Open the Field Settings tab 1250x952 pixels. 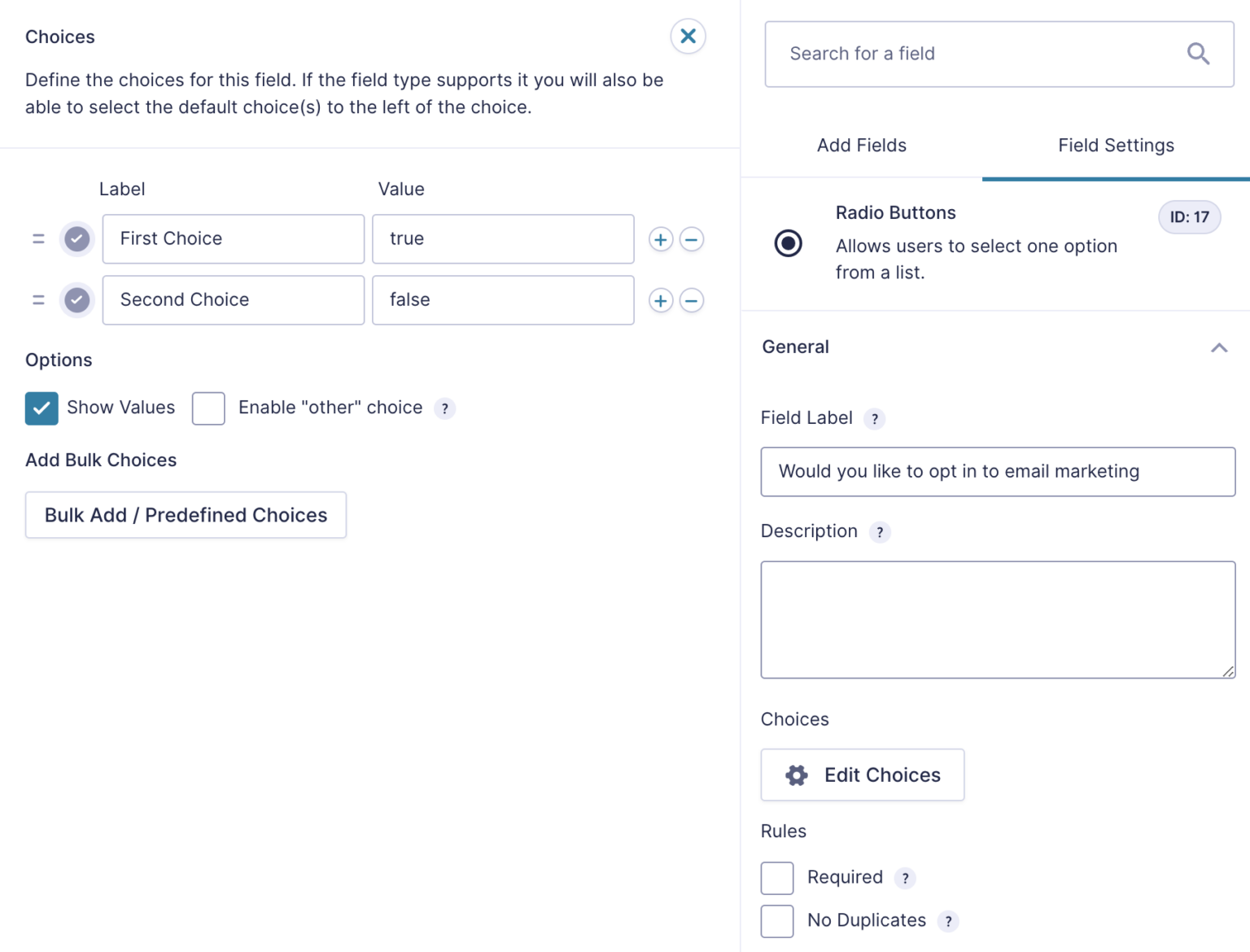coord(1116,145)
